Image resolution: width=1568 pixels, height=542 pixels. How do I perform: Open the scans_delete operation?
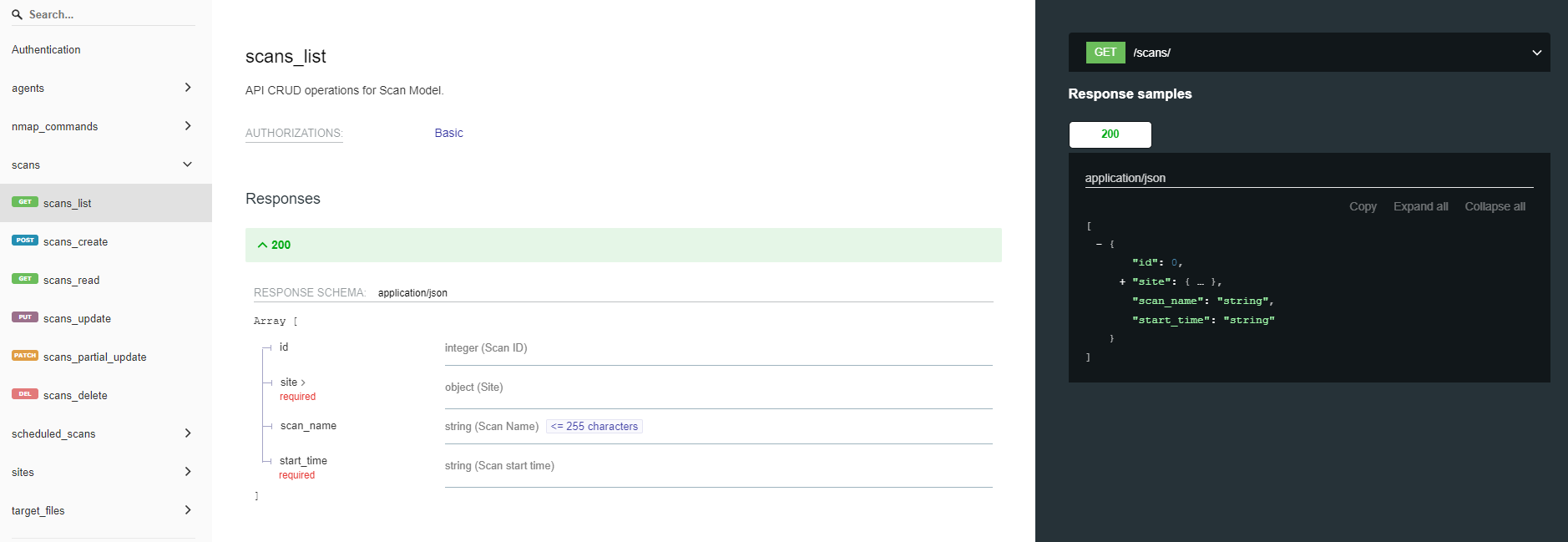coord(106,395)
